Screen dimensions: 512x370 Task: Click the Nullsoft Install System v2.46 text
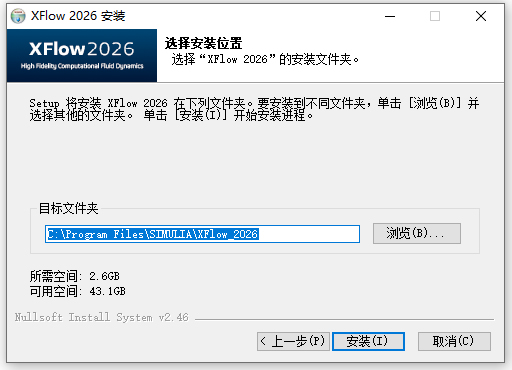tap(102, 317)
